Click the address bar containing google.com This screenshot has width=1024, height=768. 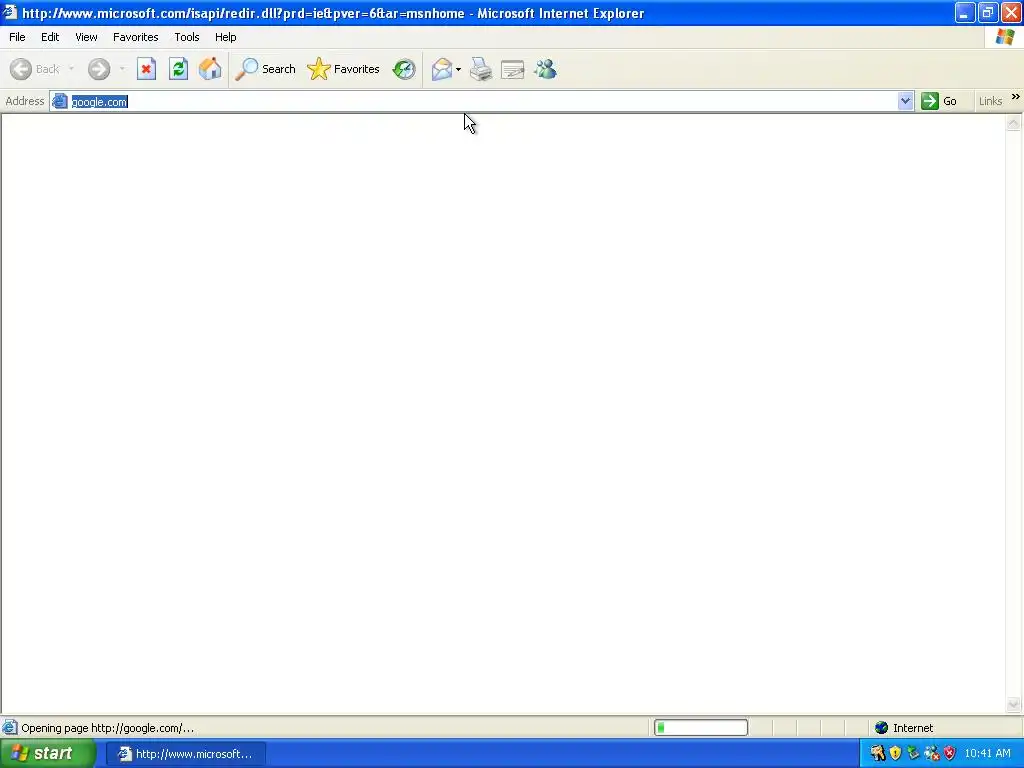click(482, 101)
